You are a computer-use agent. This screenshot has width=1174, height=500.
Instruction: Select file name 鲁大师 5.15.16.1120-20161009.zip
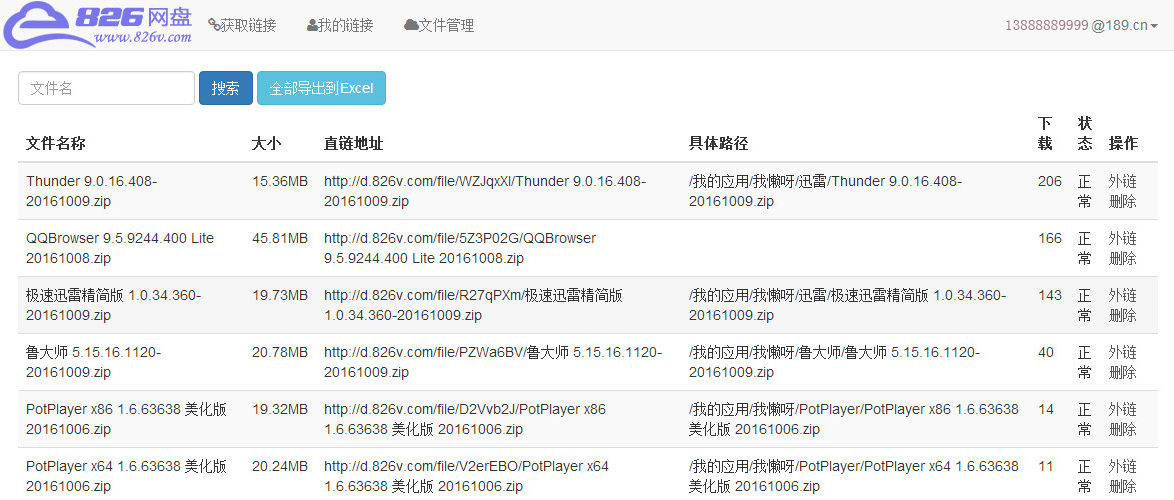tap(94, 362)
